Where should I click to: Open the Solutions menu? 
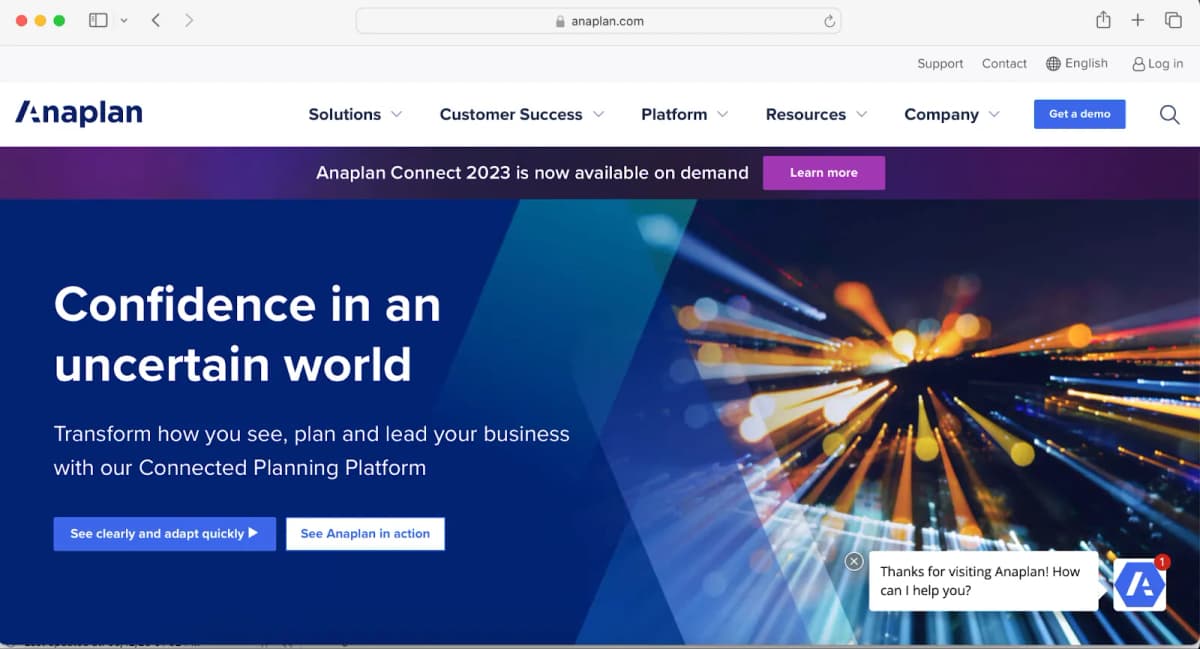coord(344,114)
